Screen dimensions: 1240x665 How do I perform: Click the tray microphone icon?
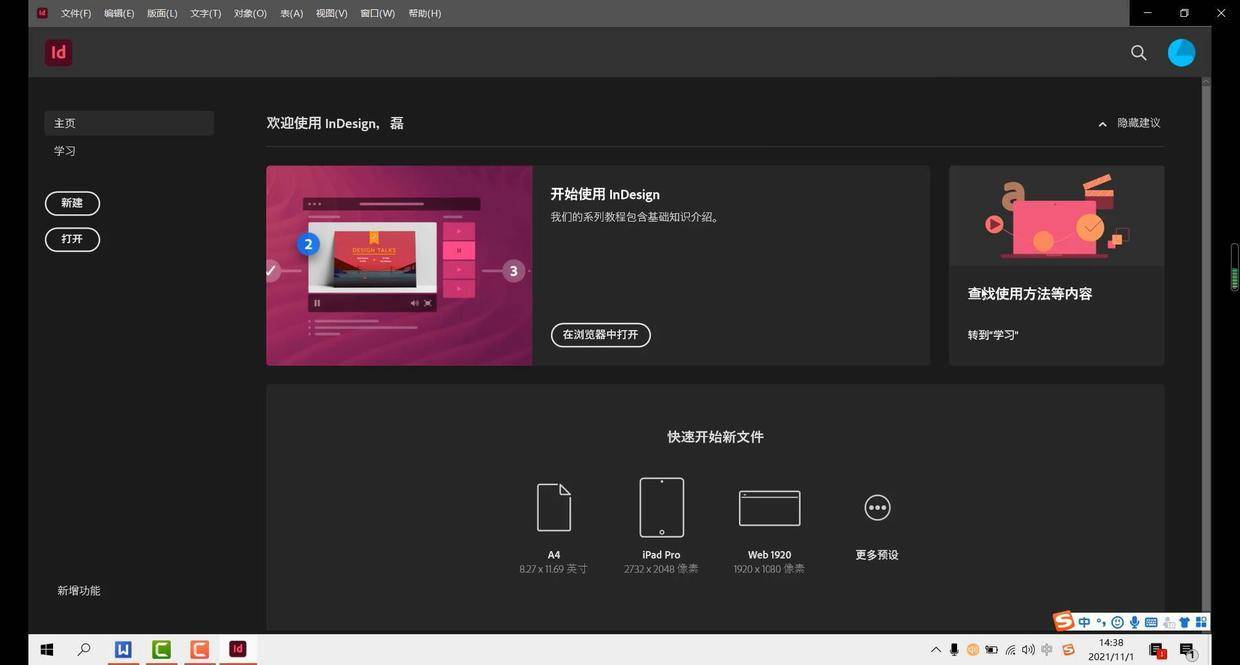pos(954,650)
